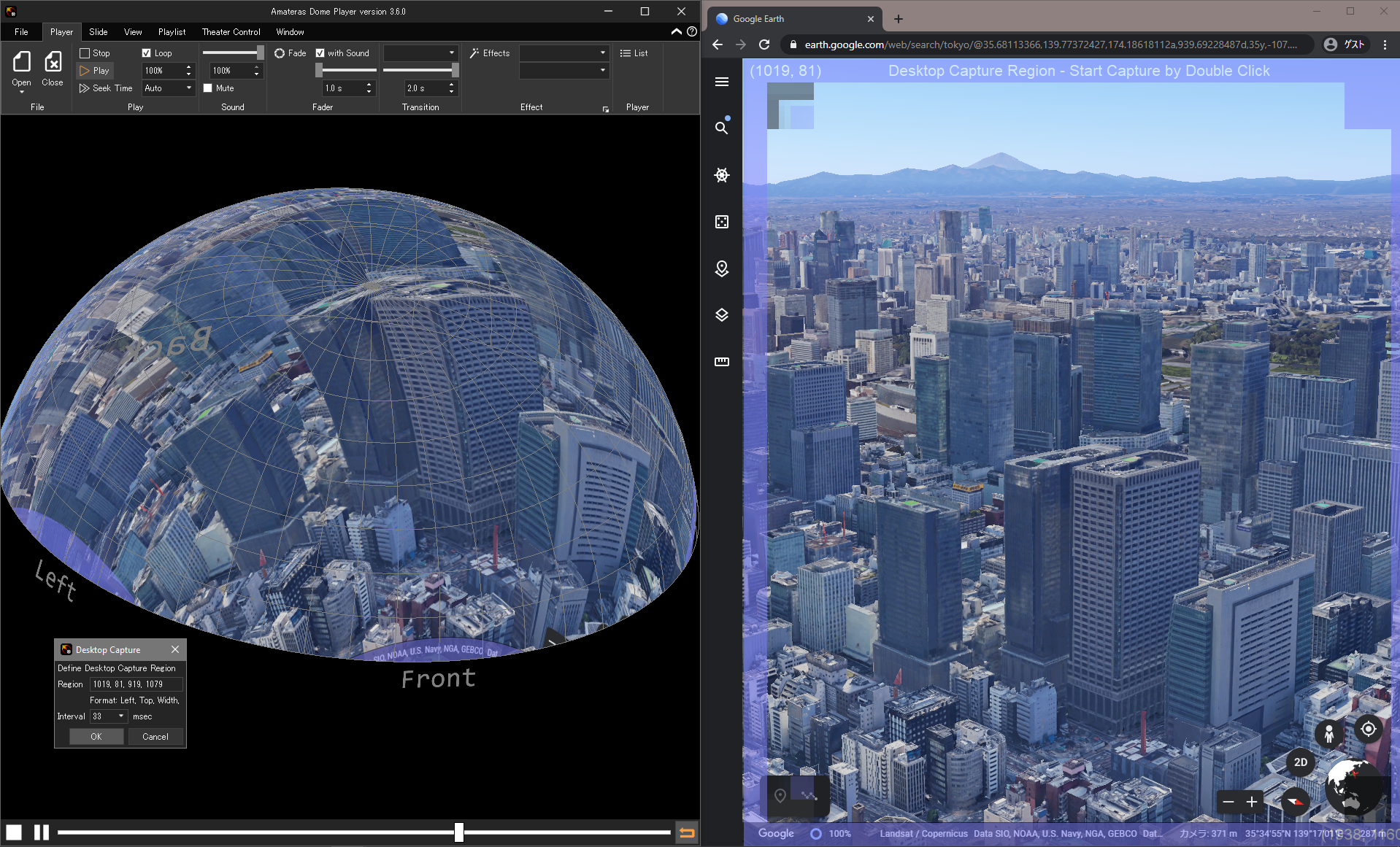Increase Transition 2.0 s stepper
Image resolution: width=1400 pixels, height=847 pixels.
tap(452, 85)
